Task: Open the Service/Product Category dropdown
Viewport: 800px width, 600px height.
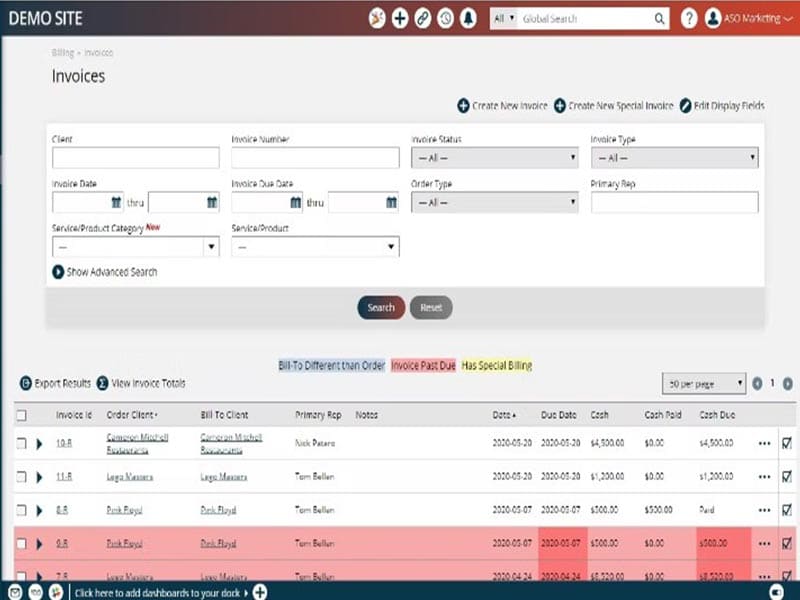Action: coord(136,247)
